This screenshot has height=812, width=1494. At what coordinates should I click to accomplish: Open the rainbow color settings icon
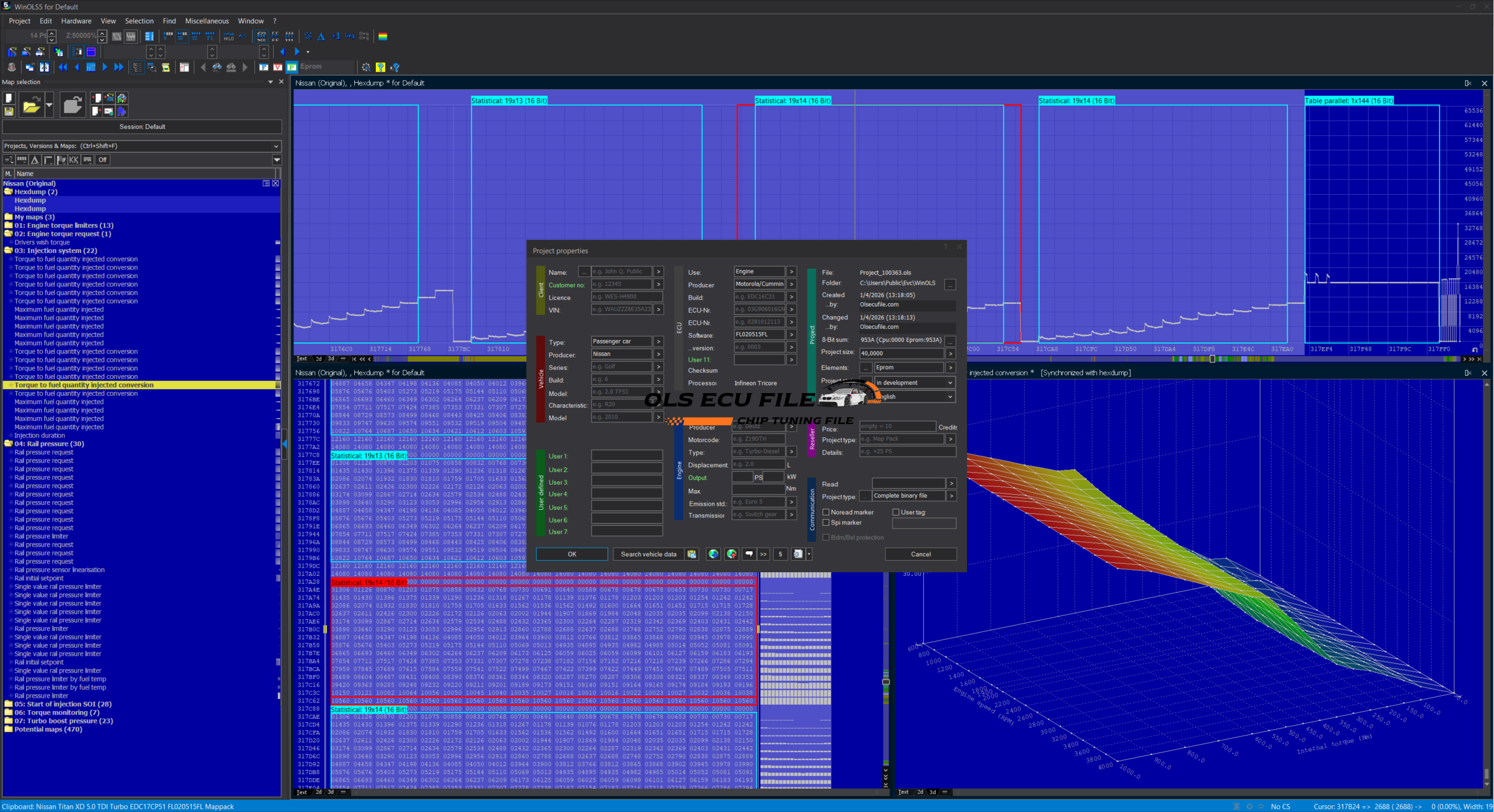383,36
